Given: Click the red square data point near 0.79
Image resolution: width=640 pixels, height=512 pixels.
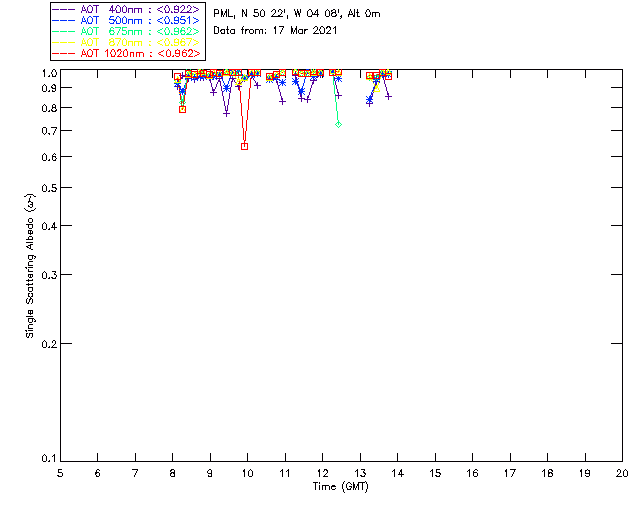Looking at the screenshot, I should [x=182, y=109].
